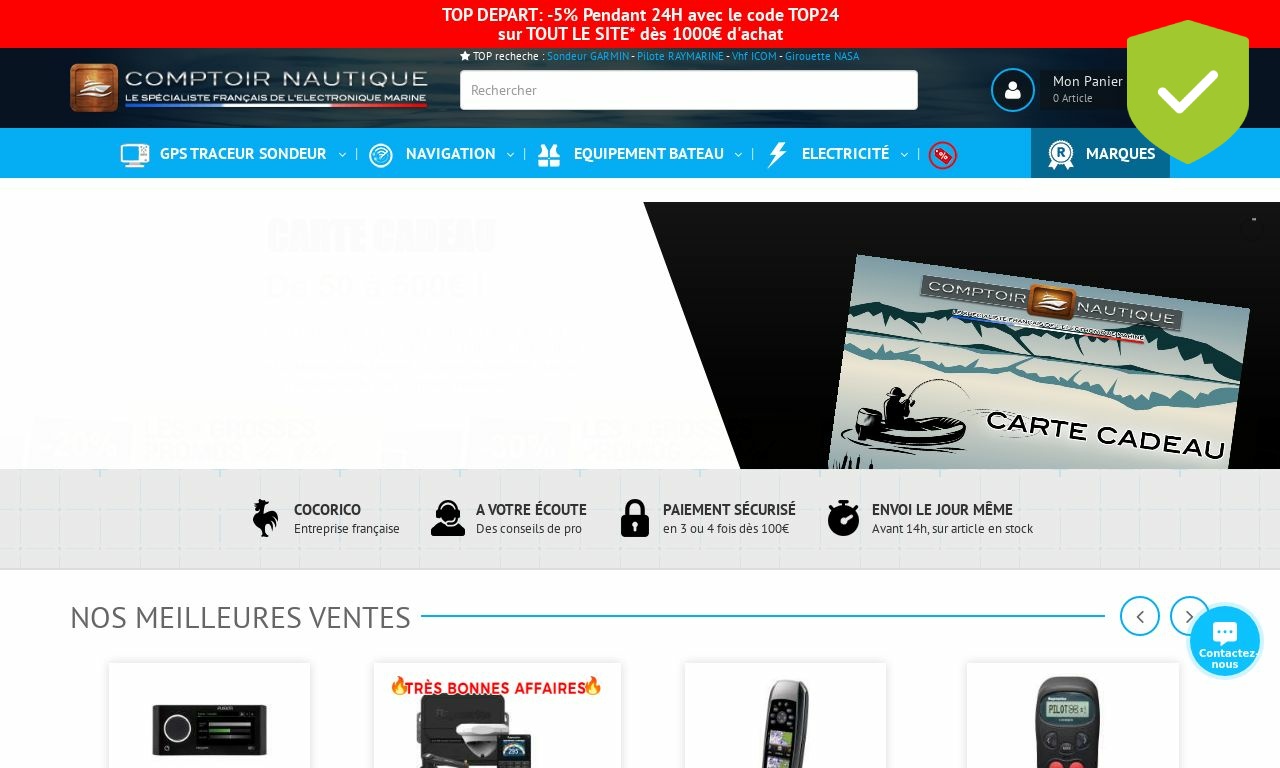1280x768 pixels.
Task: Open the Electricité menu
Action: tap(845, 154)
